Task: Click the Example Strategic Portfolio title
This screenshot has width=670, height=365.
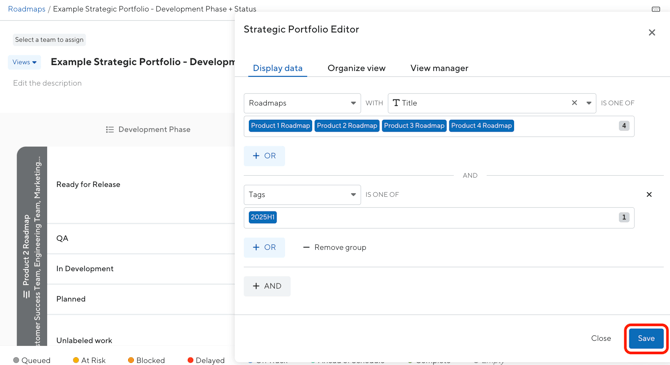Action: tap(143, 62)
